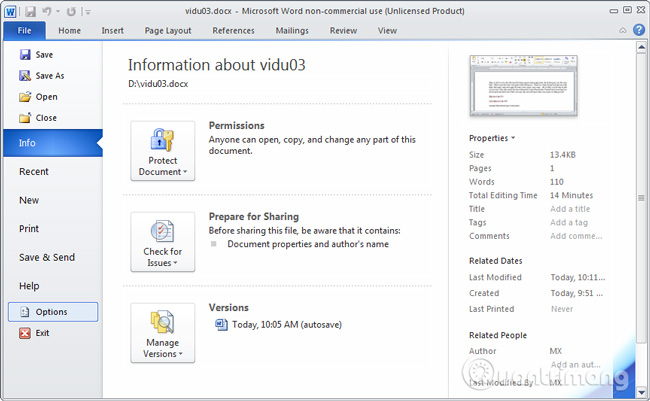The width and height of the screenshot is (650, 401).
Task: Select the Mailings tab
Action: click(x=292, y=30)
